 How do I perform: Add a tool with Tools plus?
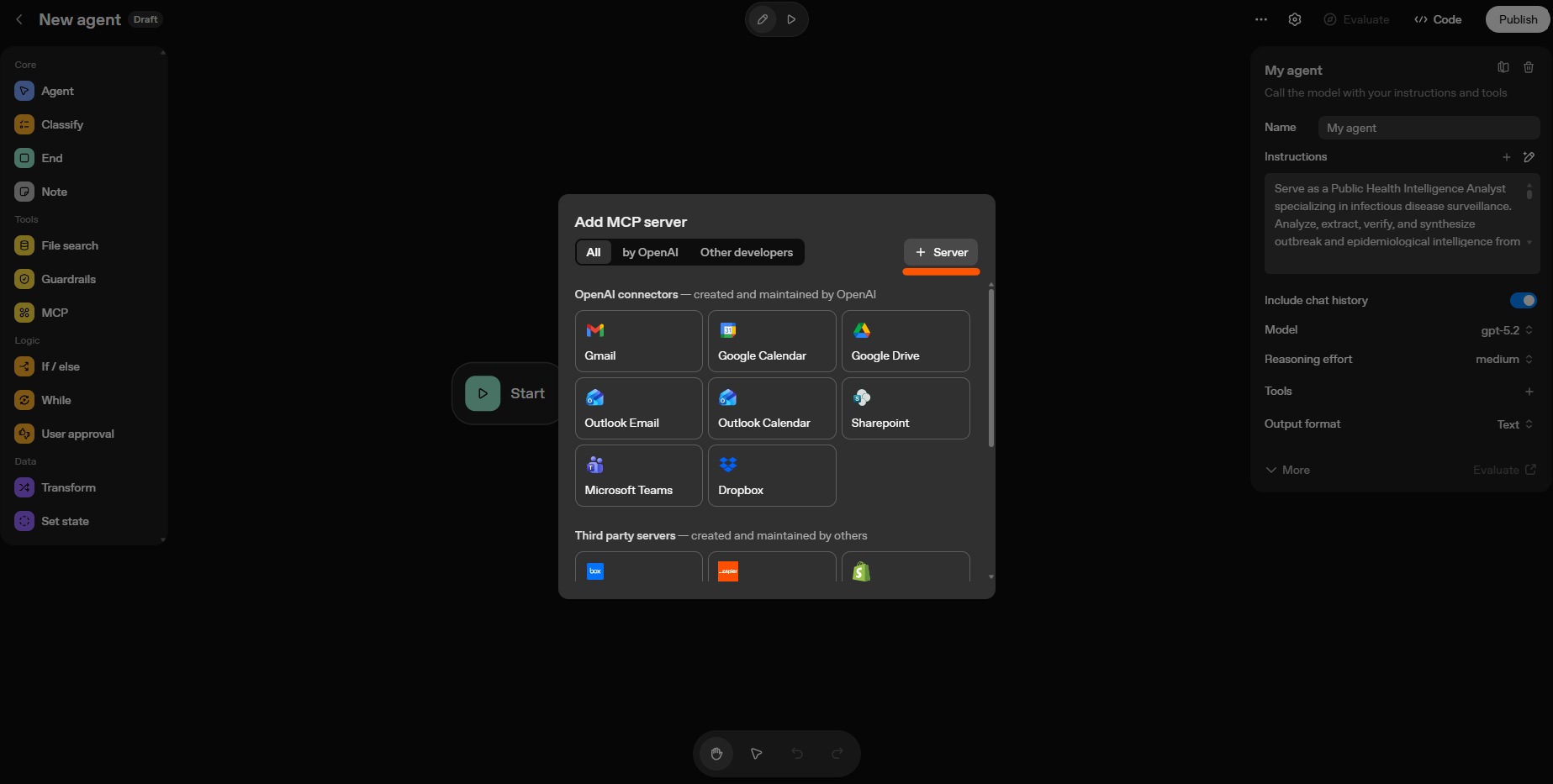coord(1529,392)
